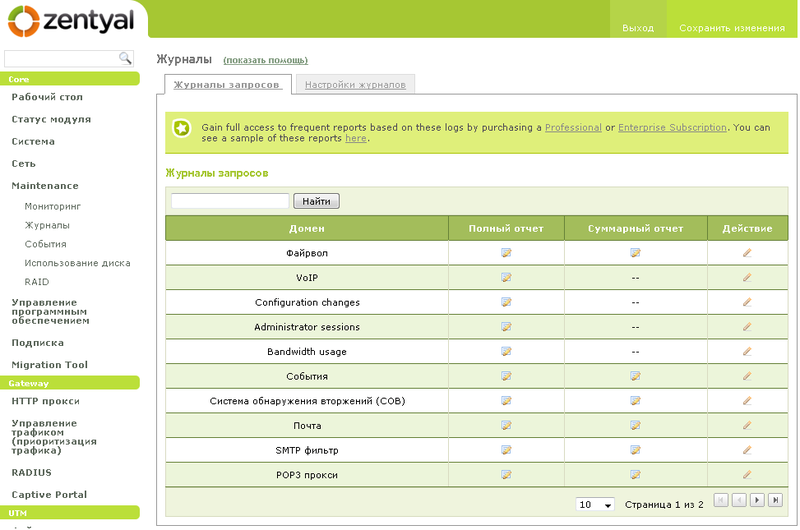Viewport: 800px width, 530px height.
Task: Open full report for Почта
Action: (506, 425)
